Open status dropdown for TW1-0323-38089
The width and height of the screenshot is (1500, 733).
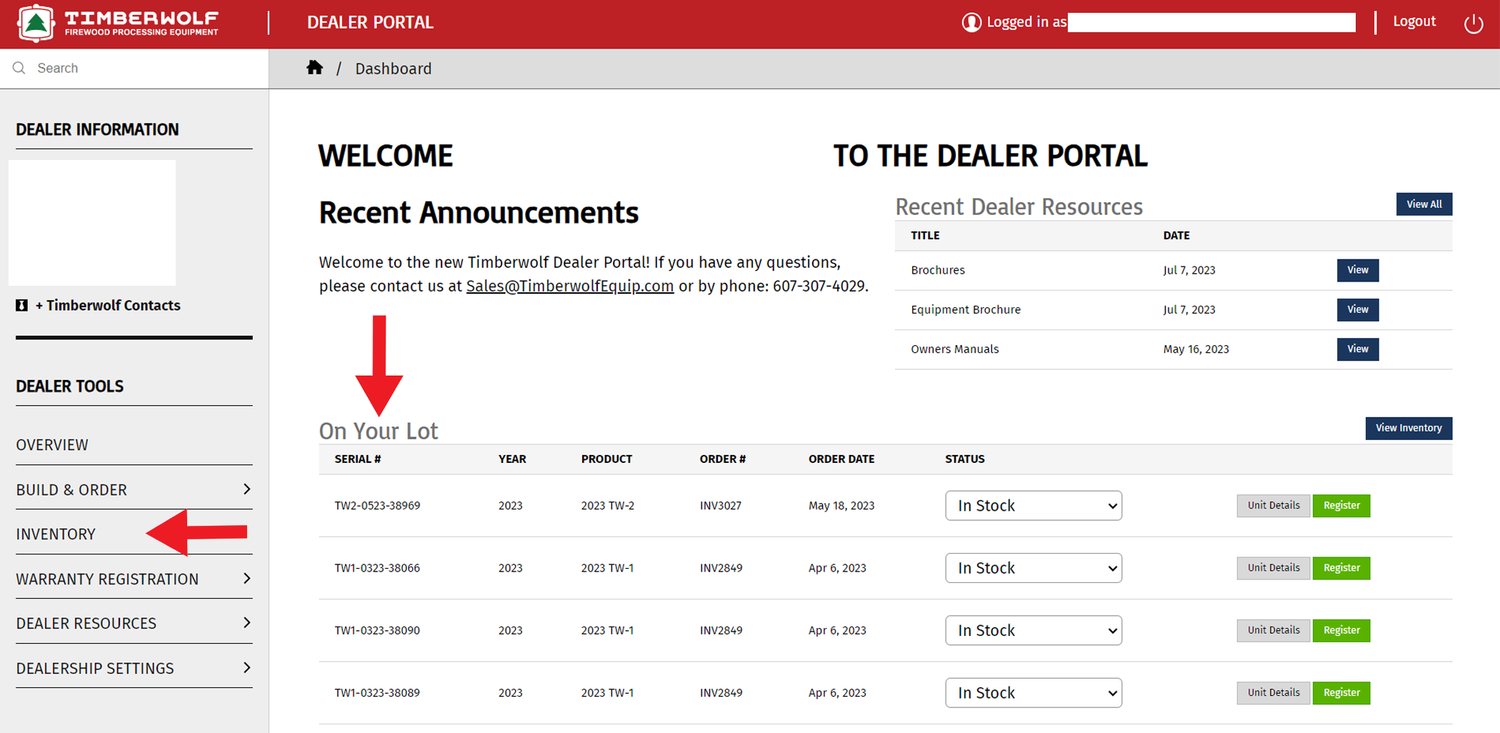pyautogui.click(x=1034, y=693)
